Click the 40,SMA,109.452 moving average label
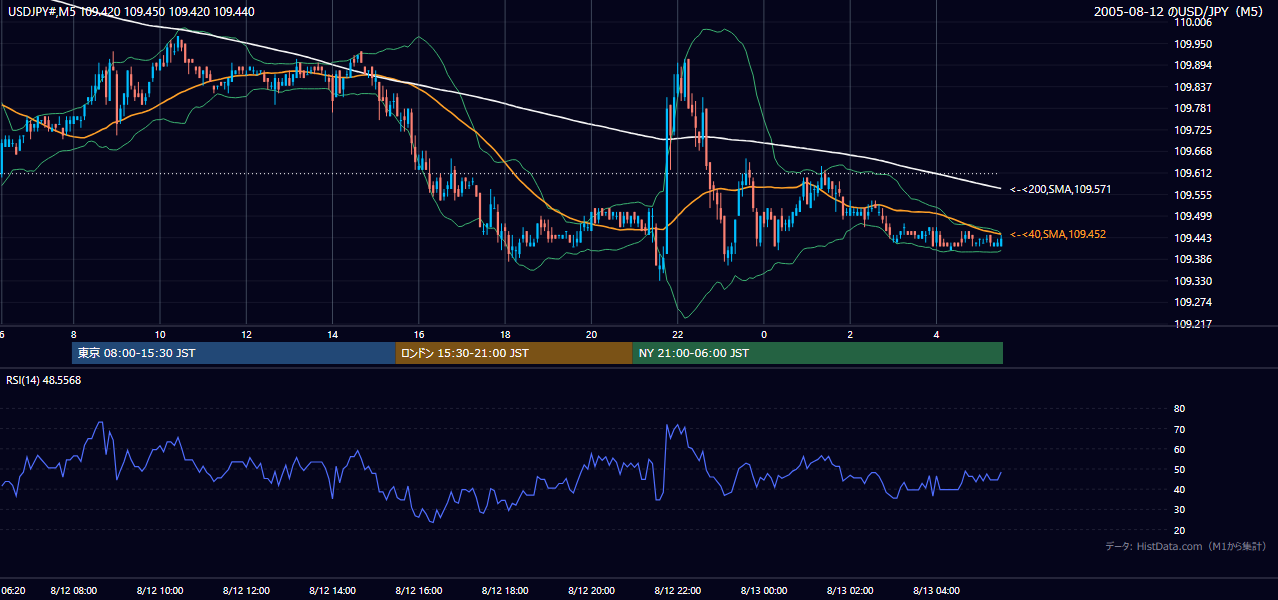Screen dimensions: 1278x600 (1057, 234)
